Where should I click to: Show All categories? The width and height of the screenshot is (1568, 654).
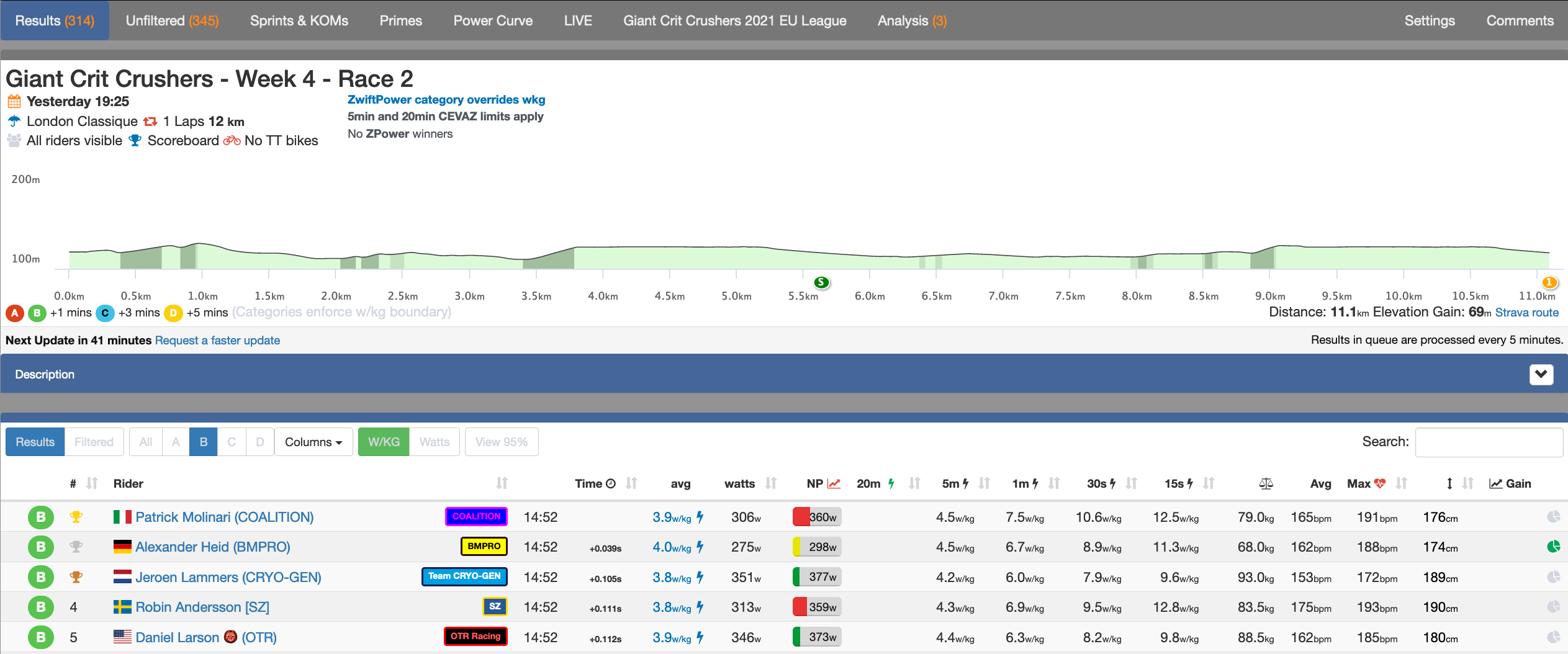coord(146,442)
